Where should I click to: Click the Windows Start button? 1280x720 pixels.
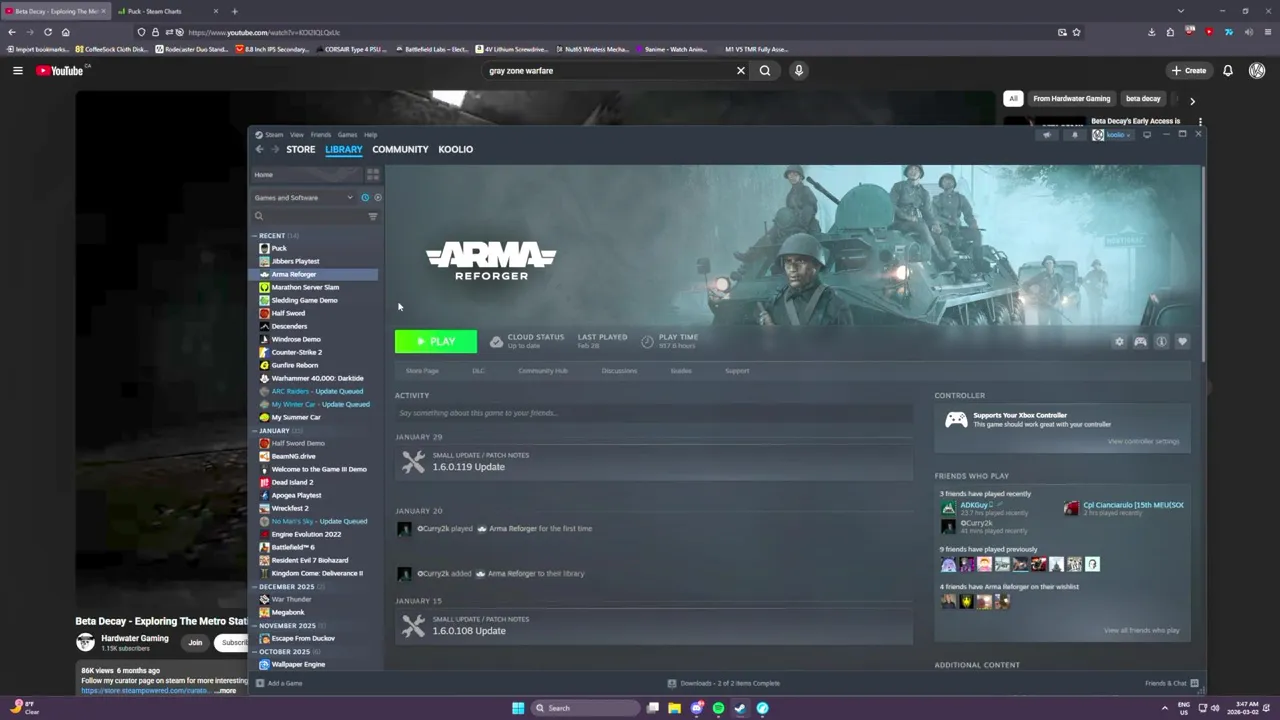(x=518, y=708)
